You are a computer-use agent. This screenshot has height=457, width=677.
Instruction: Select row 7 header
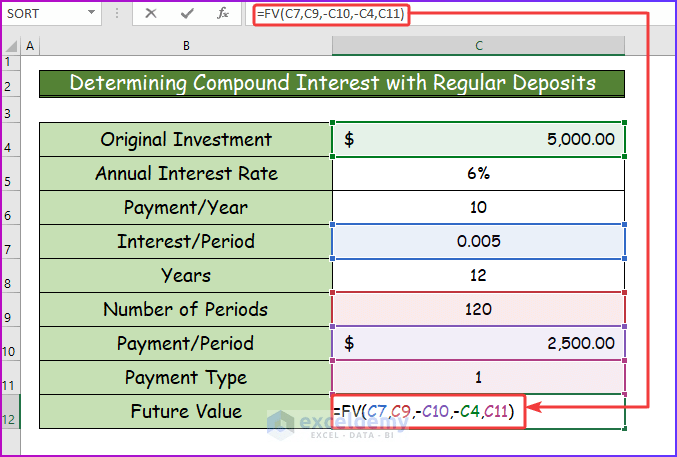(11, 241)
